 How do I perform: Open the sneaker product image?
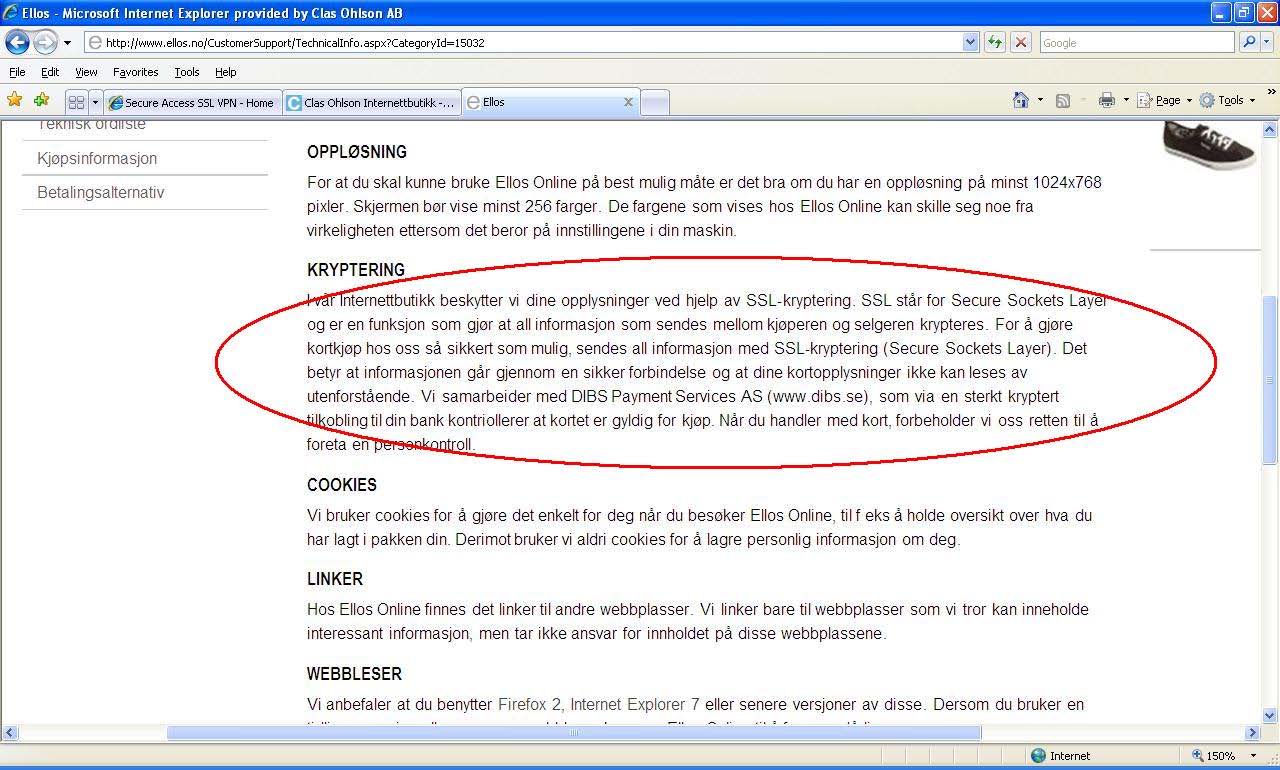1210,145
